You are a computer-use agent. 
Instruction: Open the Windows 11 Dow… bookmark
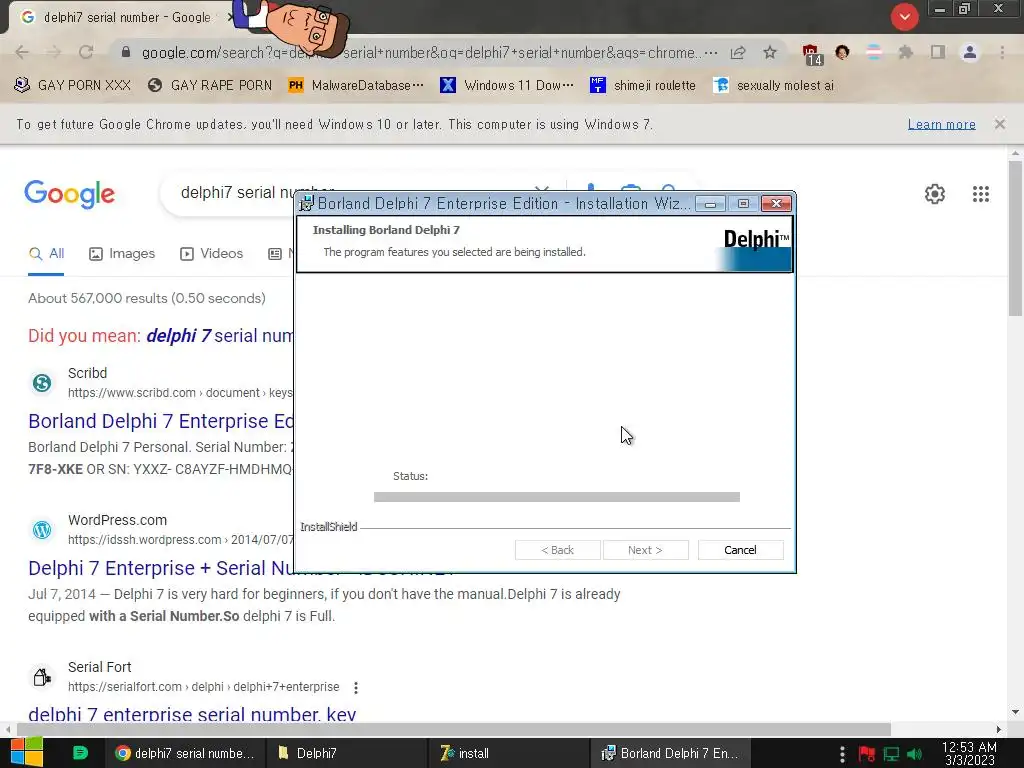tap(507, 85)
